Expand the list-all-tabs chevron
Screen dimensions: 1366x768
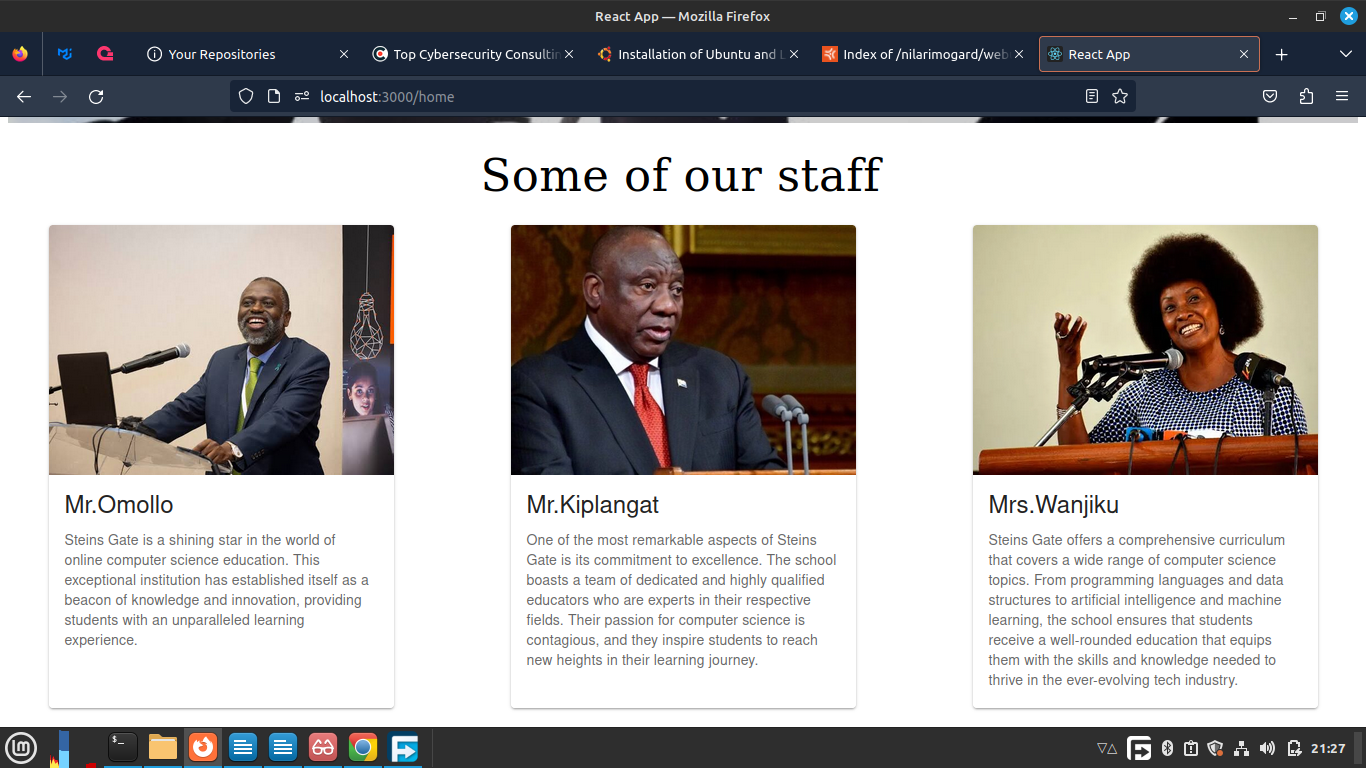point(1345,54)
